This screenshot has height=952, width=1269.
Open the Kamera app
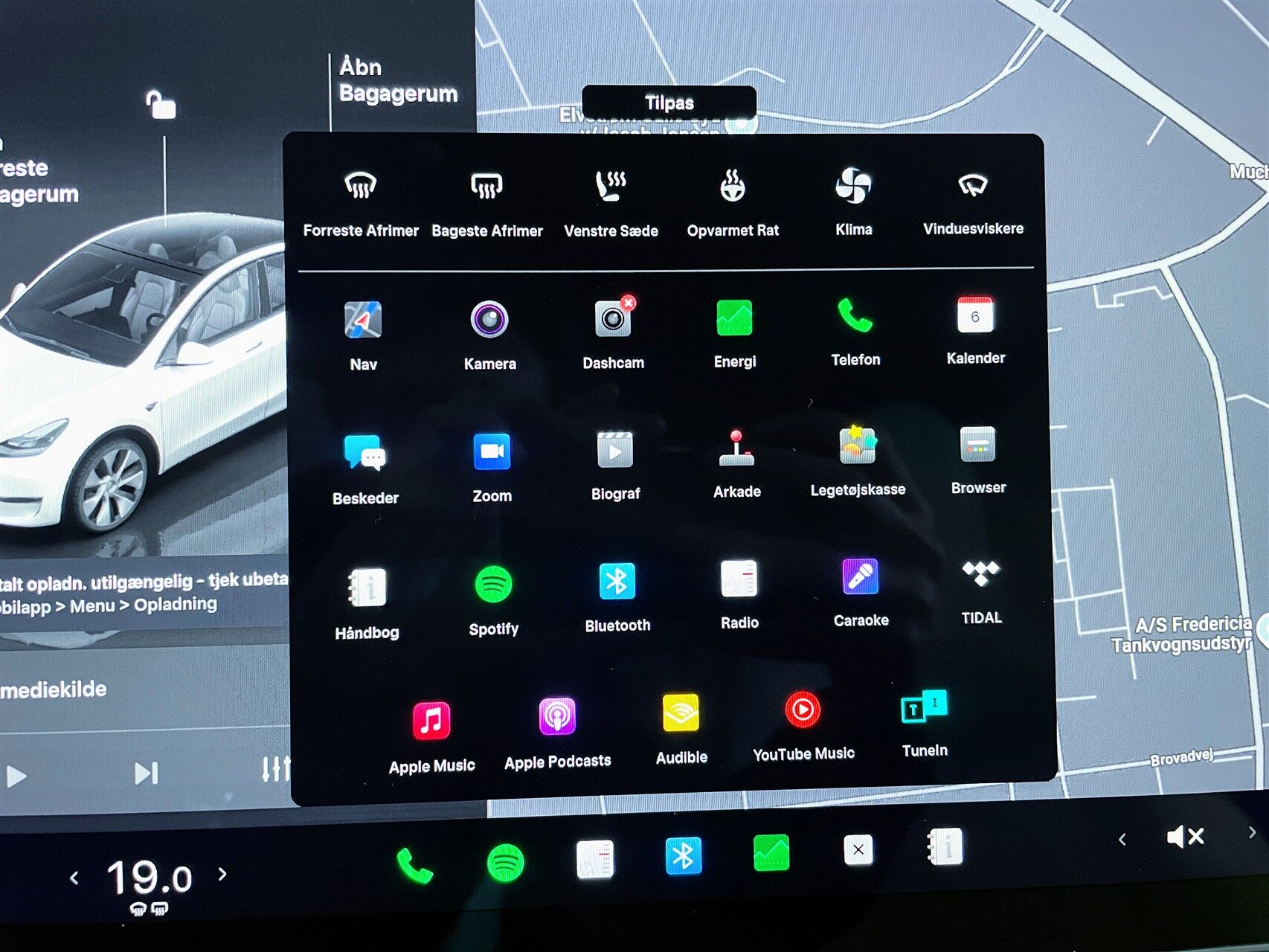coord(489,335)
